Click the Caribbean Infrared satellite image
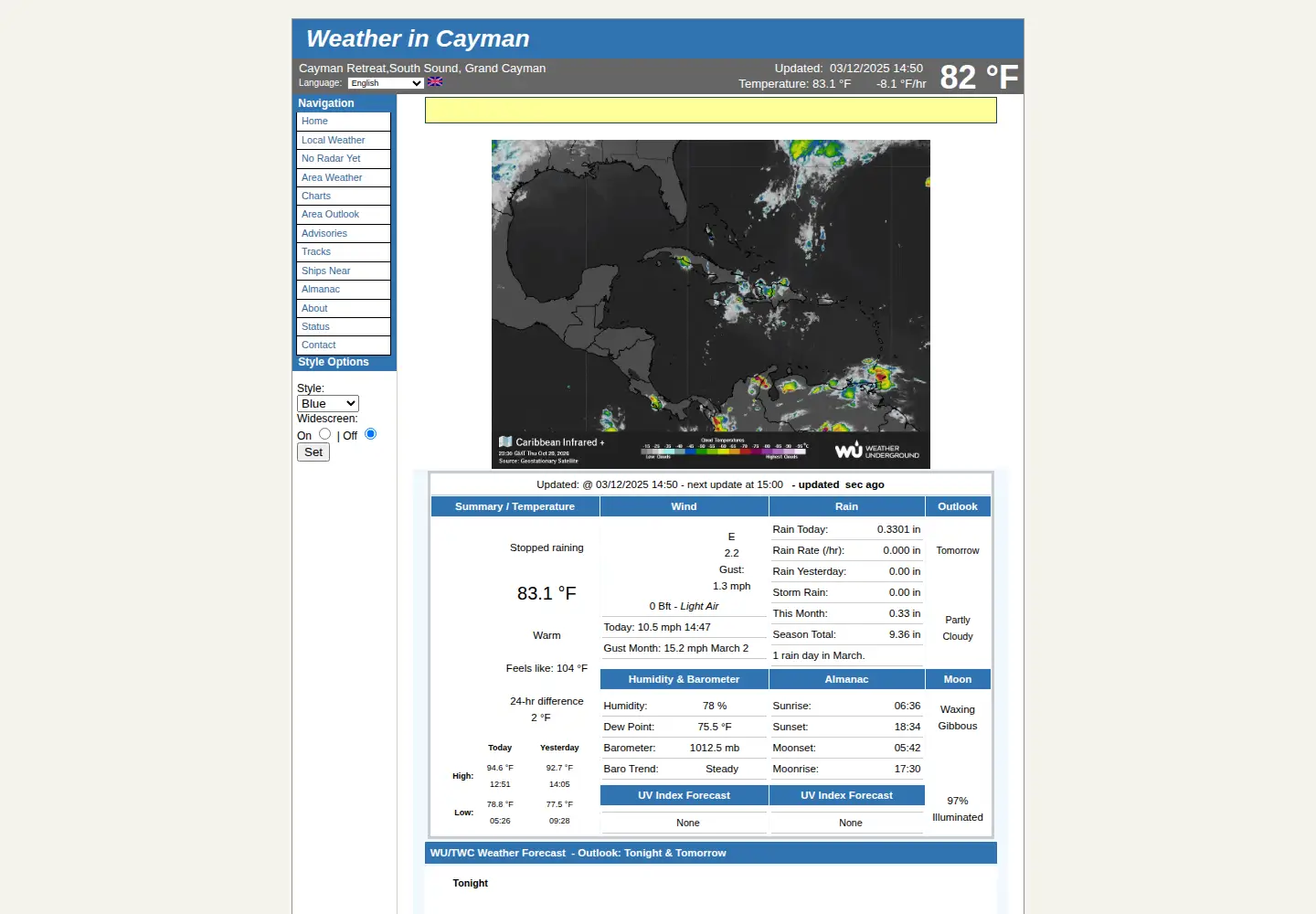 tap(711, 304)
